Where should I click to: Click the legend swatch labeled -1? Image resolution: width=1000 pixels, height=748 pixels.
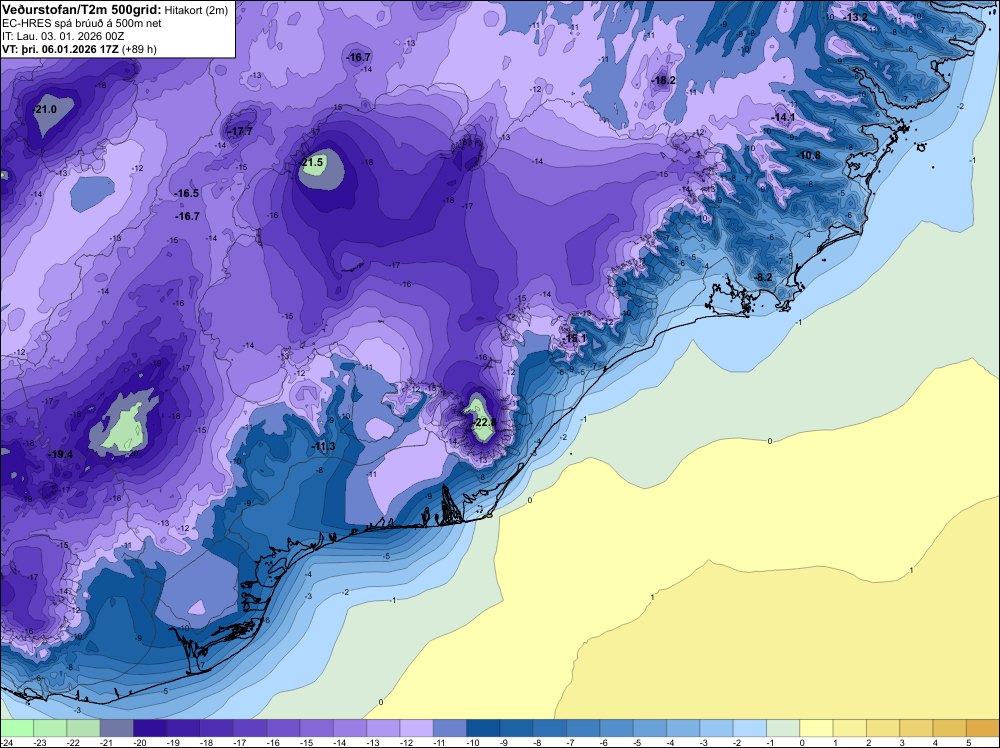coord(783,728)
